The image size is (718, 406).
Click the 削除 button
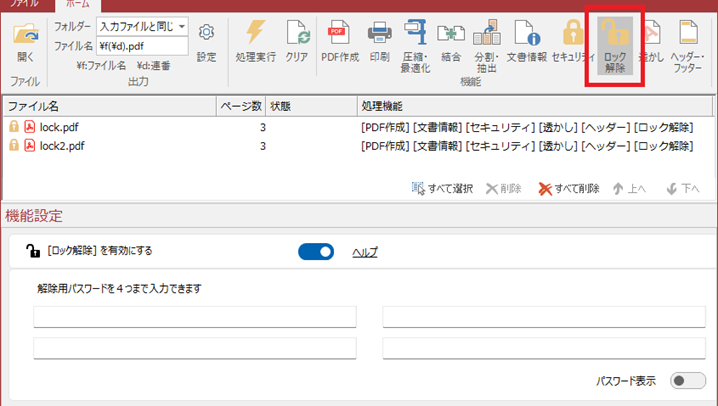(504, 189)
